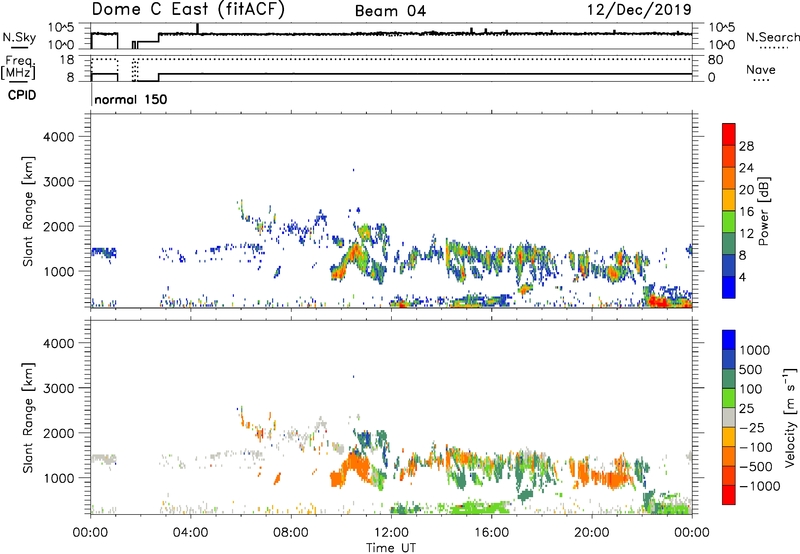Click the '-25' tick on the velocity color bar
This screenshot has height=554, width=800.
(753, 427)
